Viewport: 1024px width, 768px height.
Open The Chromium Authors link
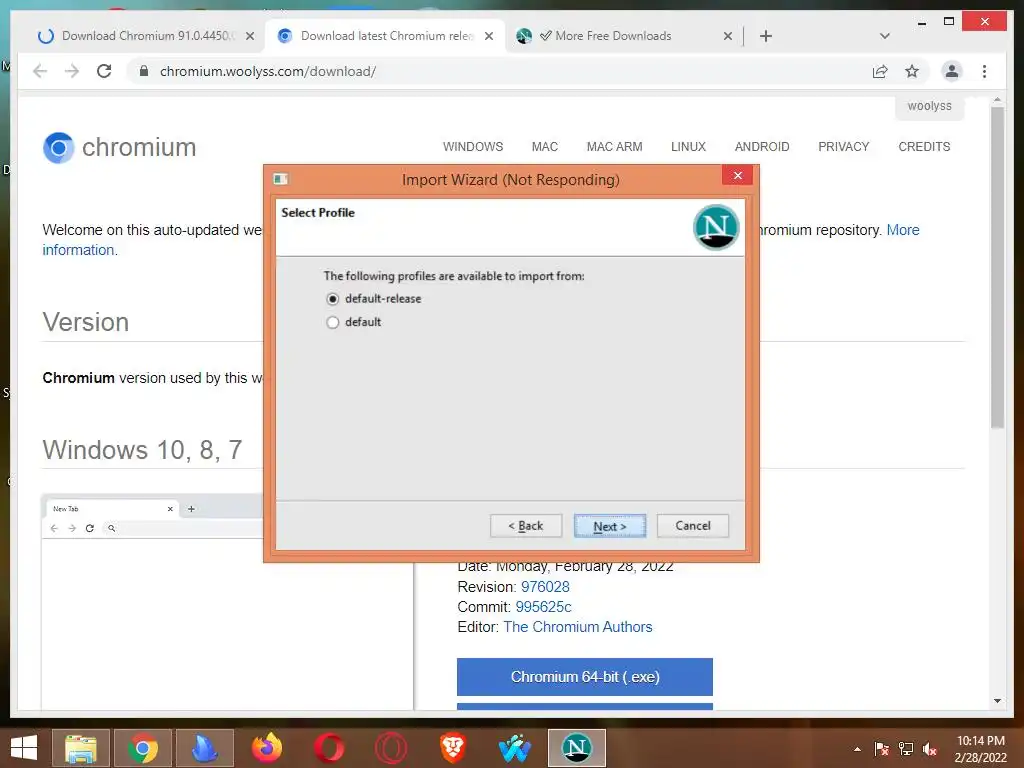(x=578, y=627)
